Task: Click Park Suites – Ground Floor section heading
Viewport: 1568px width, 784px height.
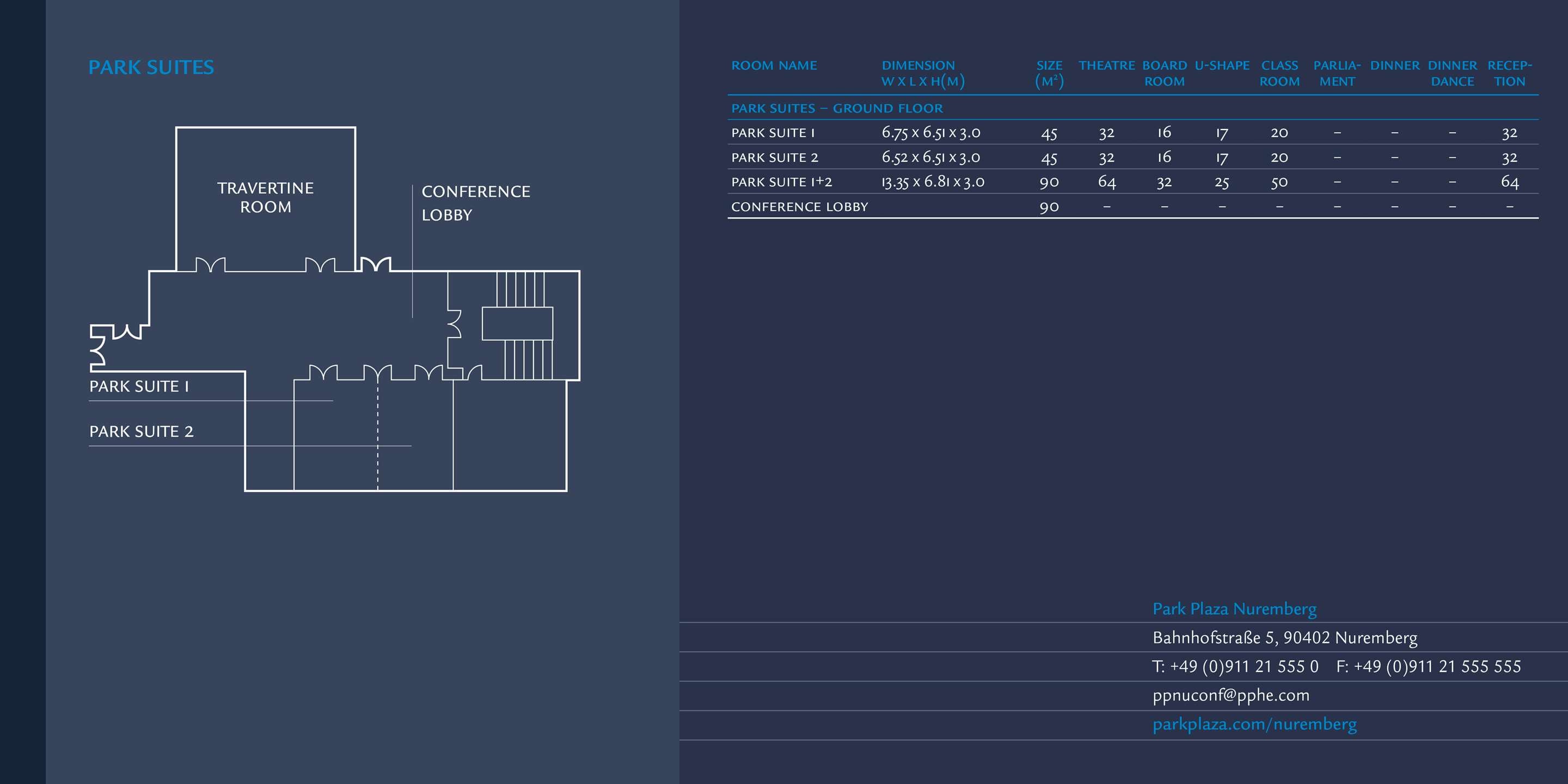Action: pyautogui.click(x=836, y=108)
